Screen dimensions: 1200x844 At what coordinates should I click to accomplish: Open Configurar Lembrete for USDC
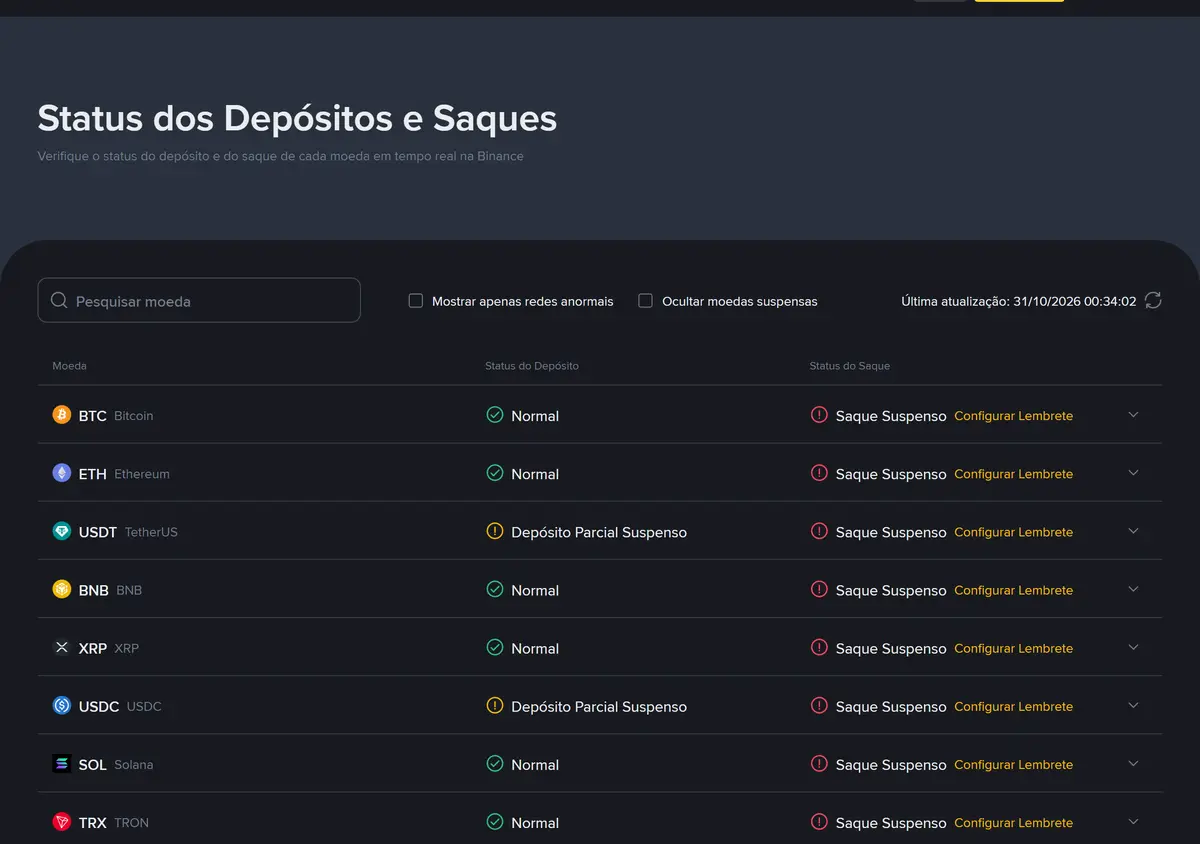[x=1013, y=706]
